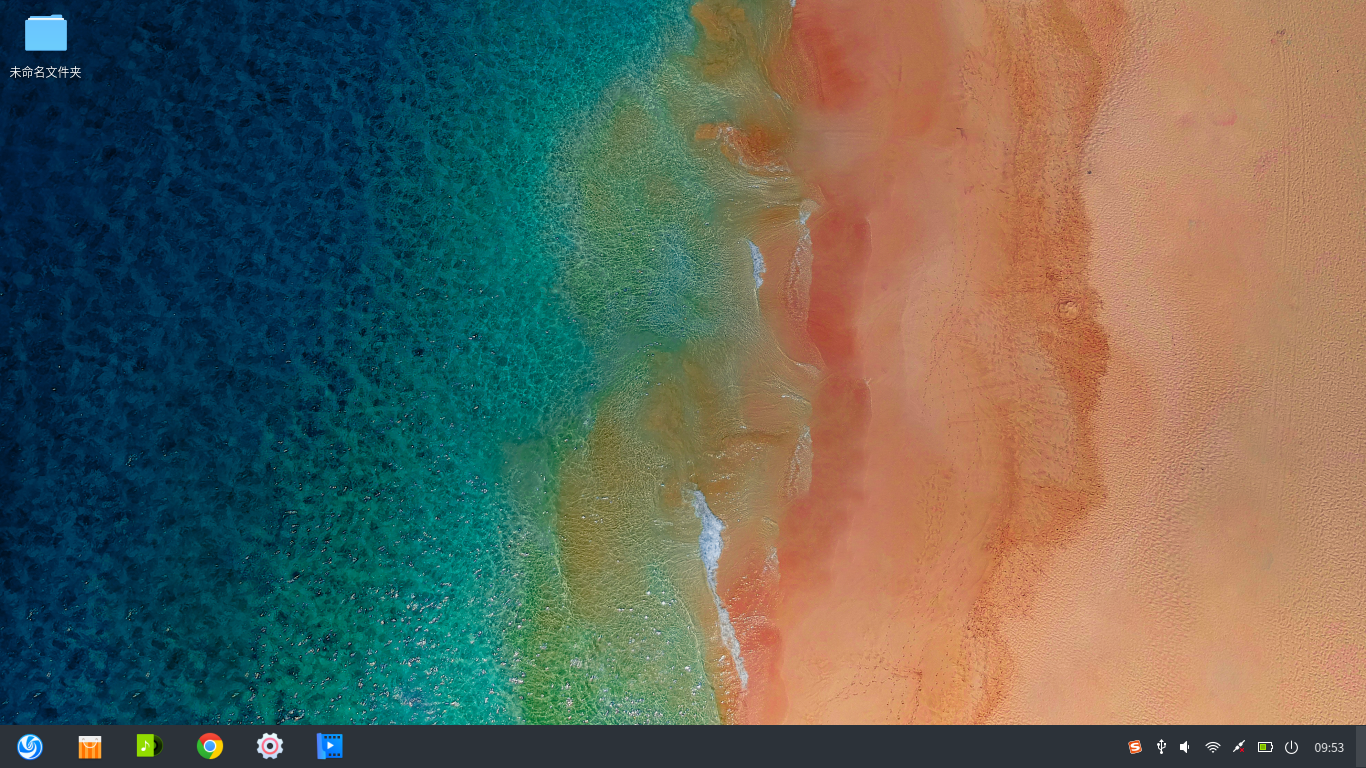
Task: Launch the Deepin Movie player
Action: coord(329,746)
